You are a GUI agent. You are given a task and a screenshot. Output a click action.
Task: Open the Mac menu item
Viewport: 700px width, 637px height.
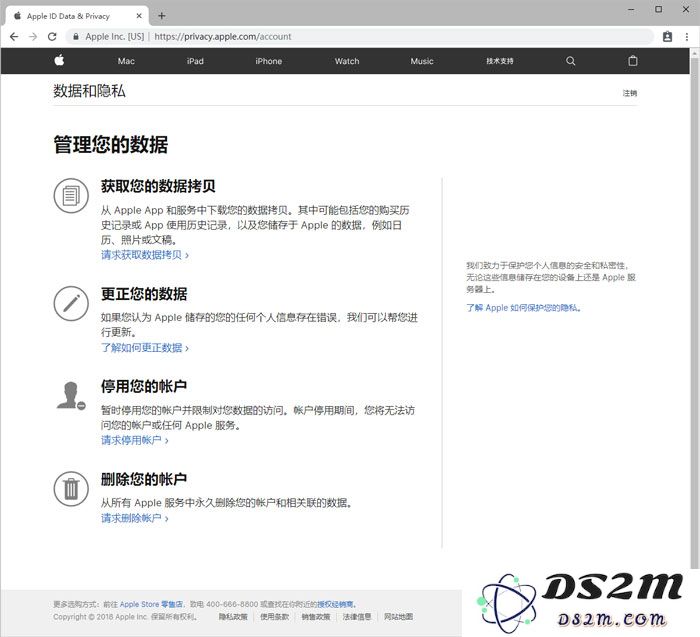click(126, 61)
